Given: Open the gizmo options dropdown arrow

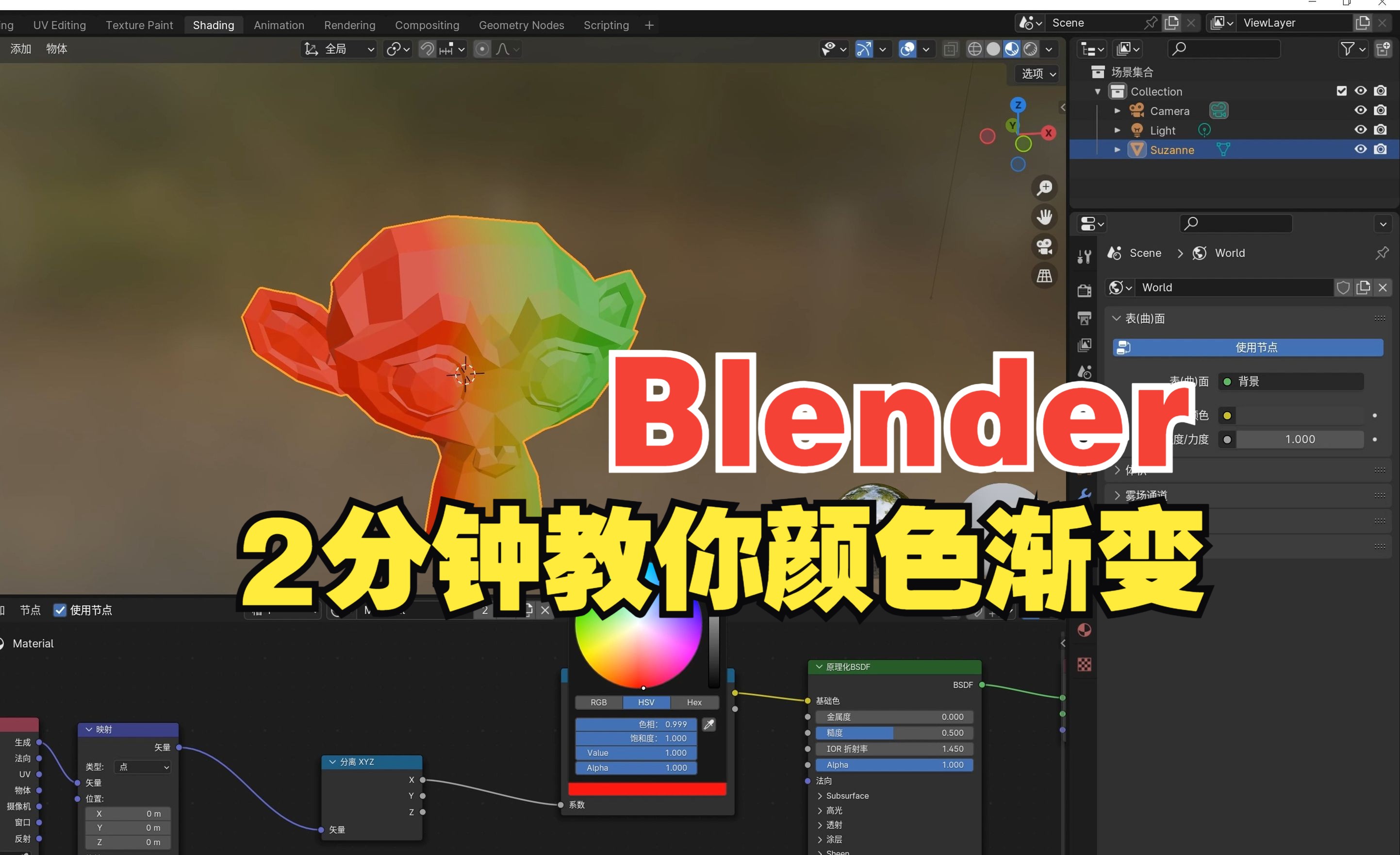Looking at the screenshot, I should pyautogui.click(x=882, y=50).
